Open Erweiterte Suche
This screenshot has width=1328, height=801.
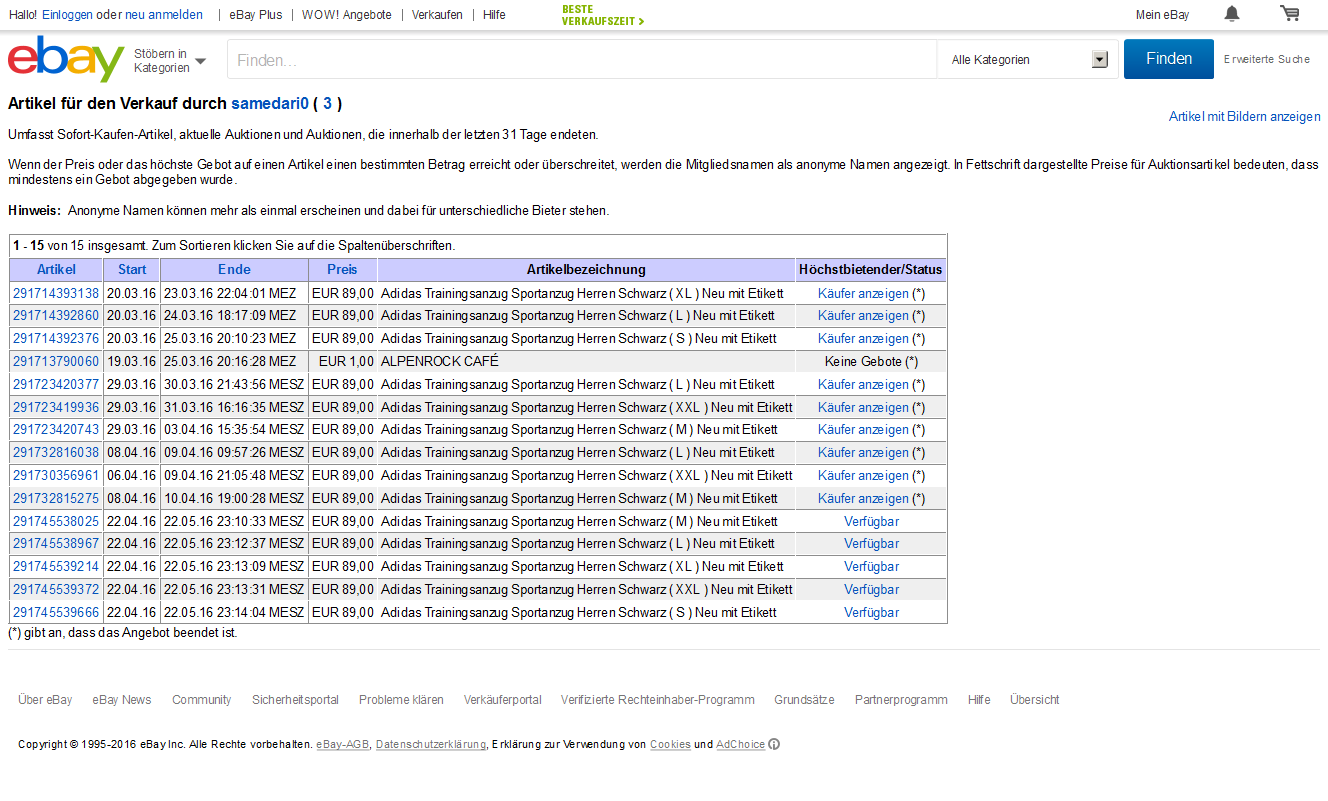click(1266, 60)
